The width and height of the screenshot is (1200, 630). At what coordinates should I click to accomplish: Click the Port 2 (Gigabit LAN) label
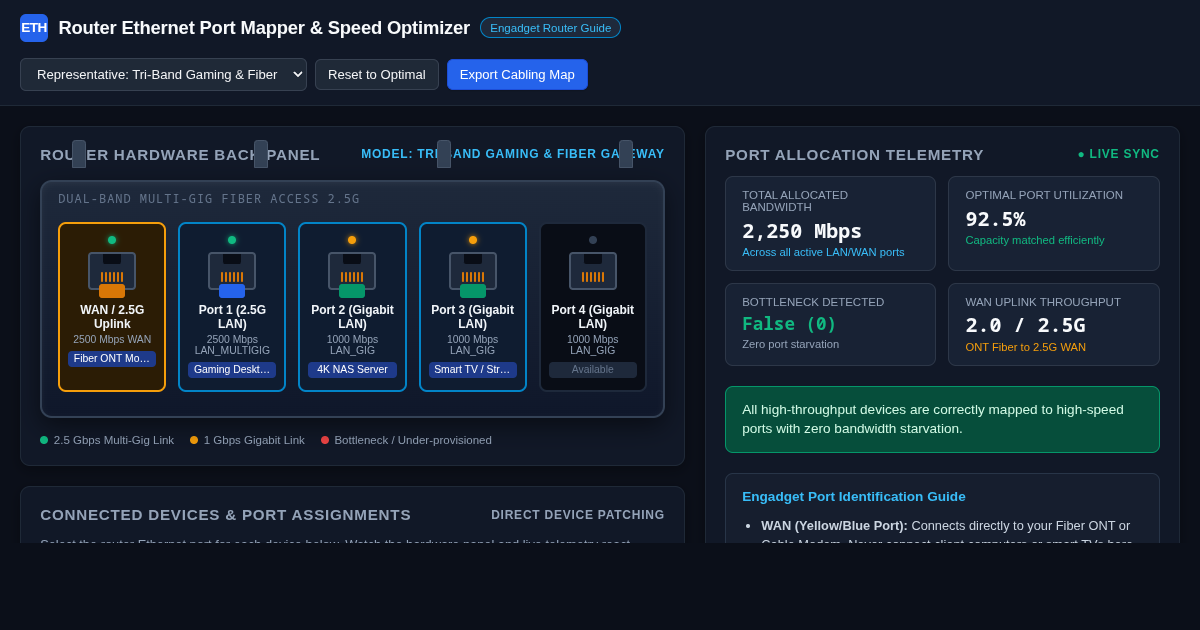352,317
